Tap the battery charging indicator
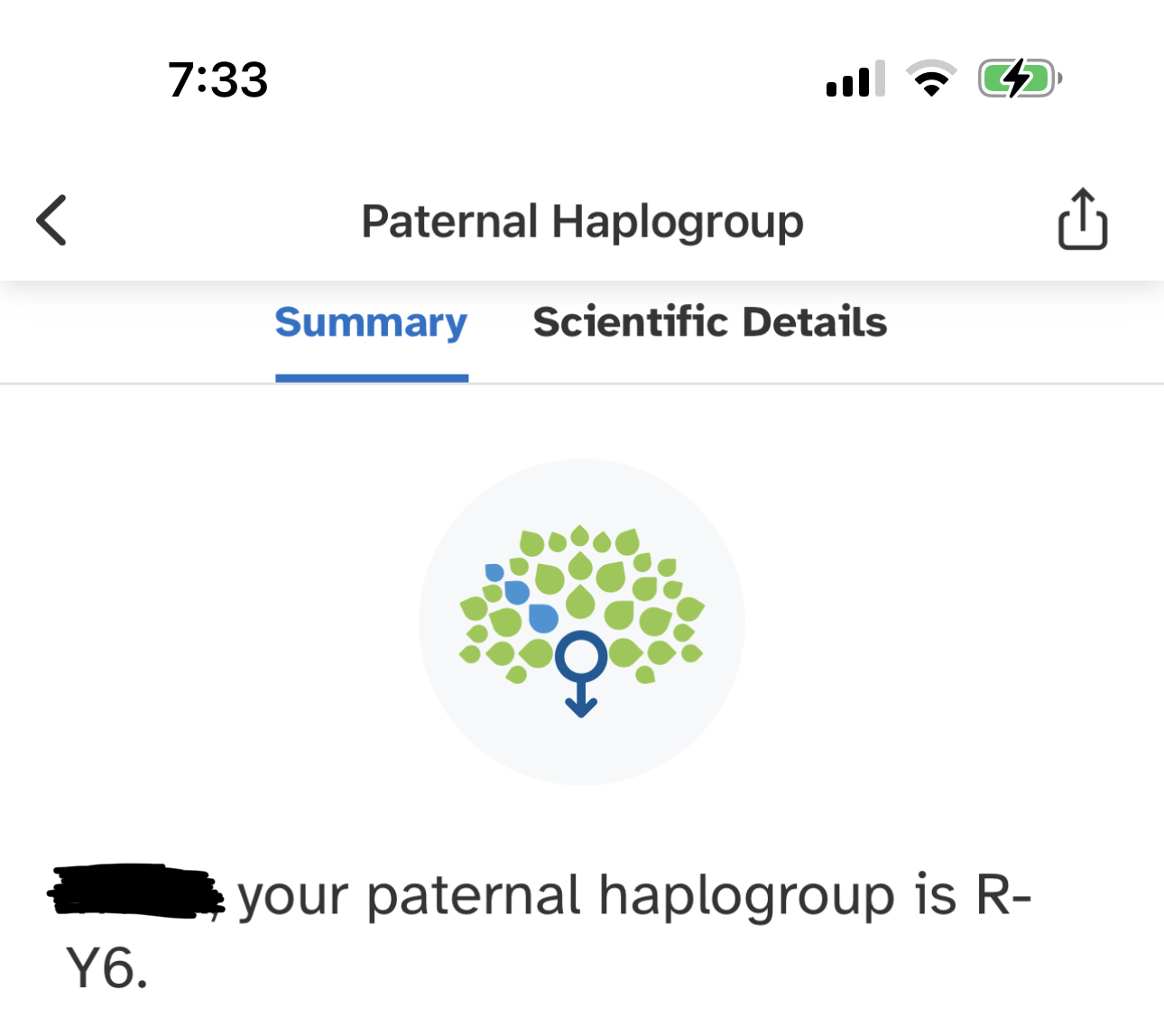Image resolution: width=1164 pixels, height=1036 pixels. [x=1020, y=79]
